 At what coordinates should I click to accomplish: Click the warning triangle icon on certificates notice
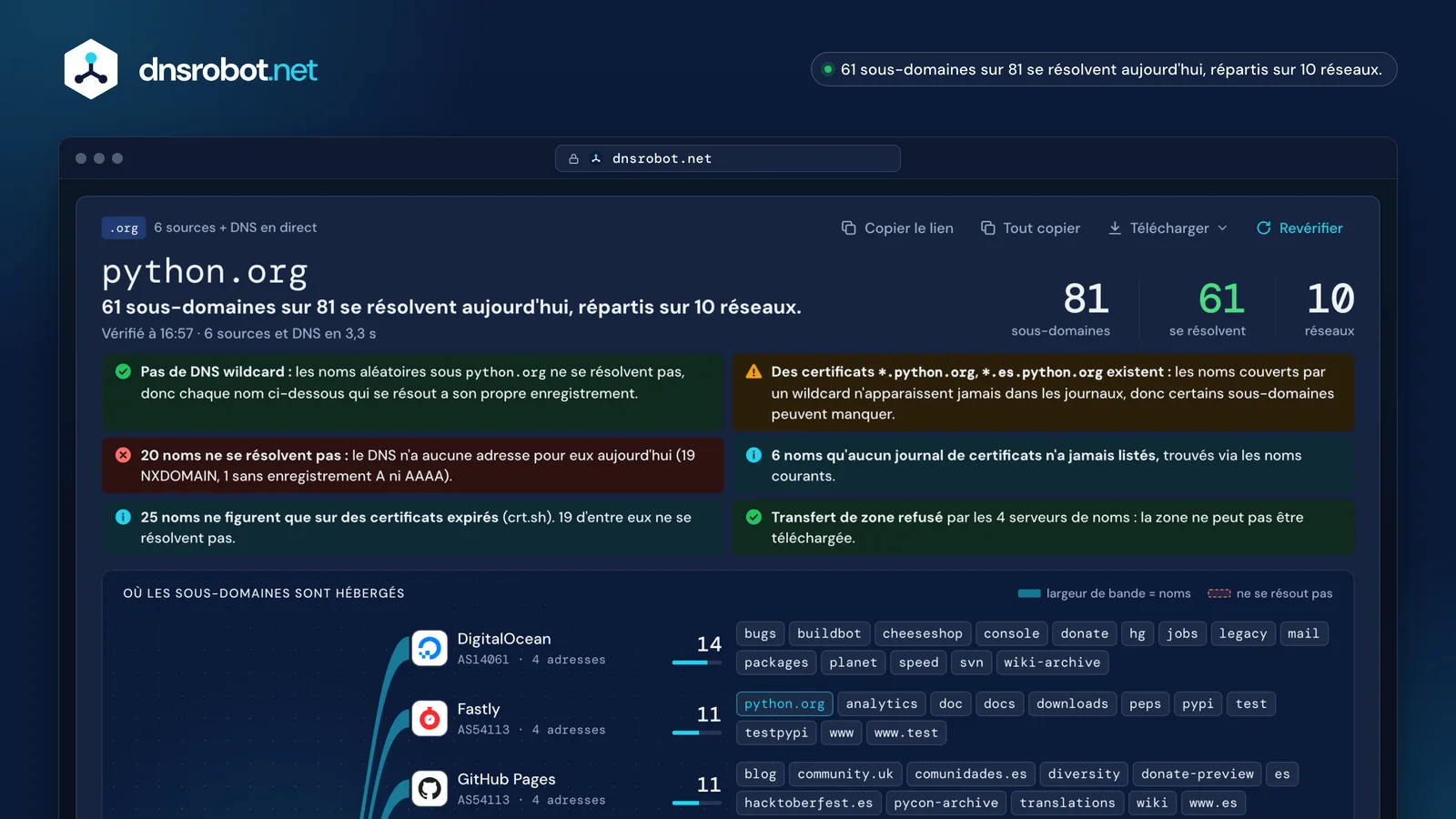tap(753, 371)
